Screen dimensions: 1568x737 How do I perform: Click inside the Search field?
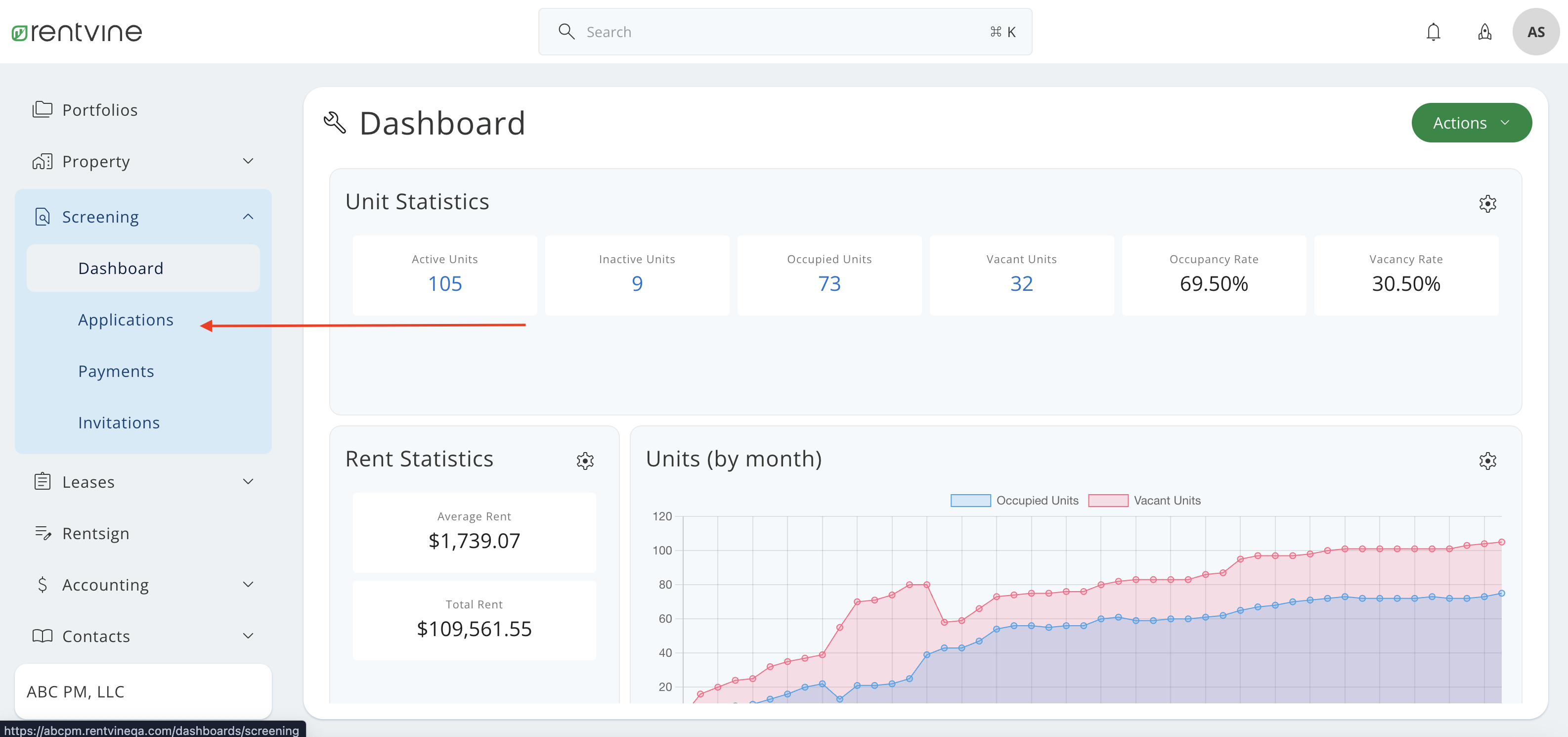coord(784,32)
